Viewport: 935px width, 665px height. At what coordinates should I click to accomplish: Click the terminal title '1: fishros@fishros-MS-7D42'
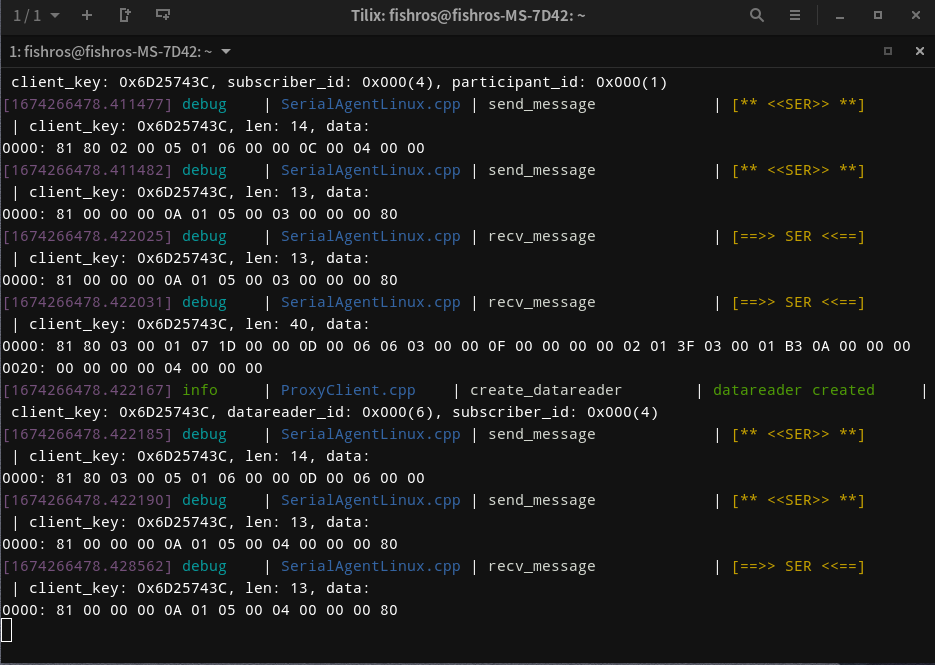110,51
